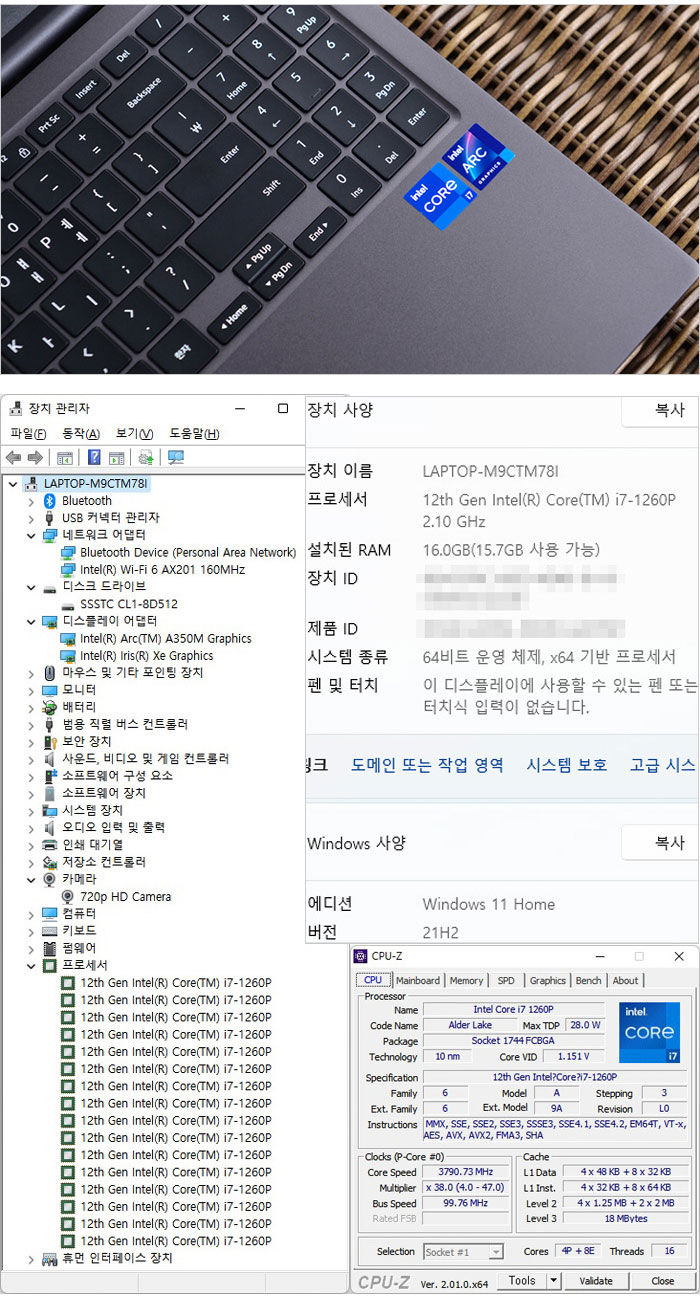700x1299 pixels.
Task: Click the 보안 장치 category icon
Action: [x=50, y=741]
